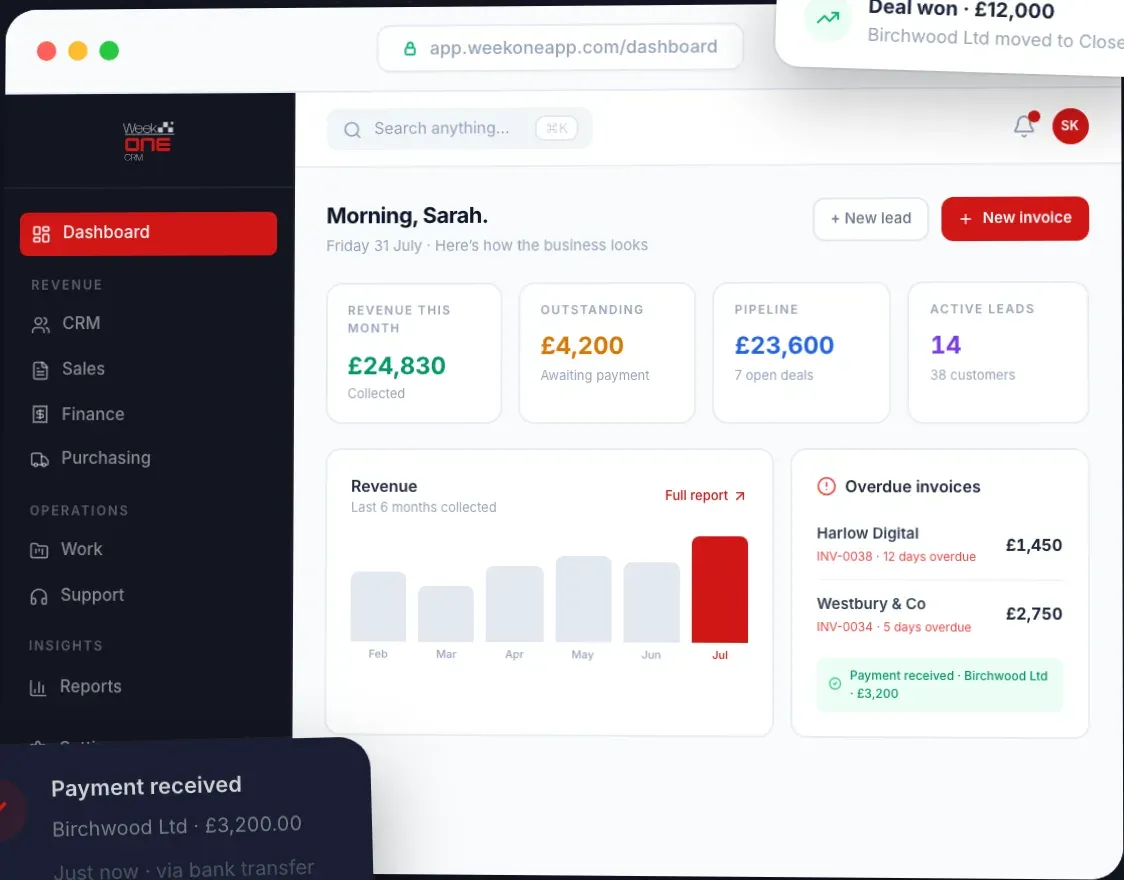Open the Outstanding £4,200 card
The height and width of the screenshot is (880, 1124).
click(x=606, y=353)
